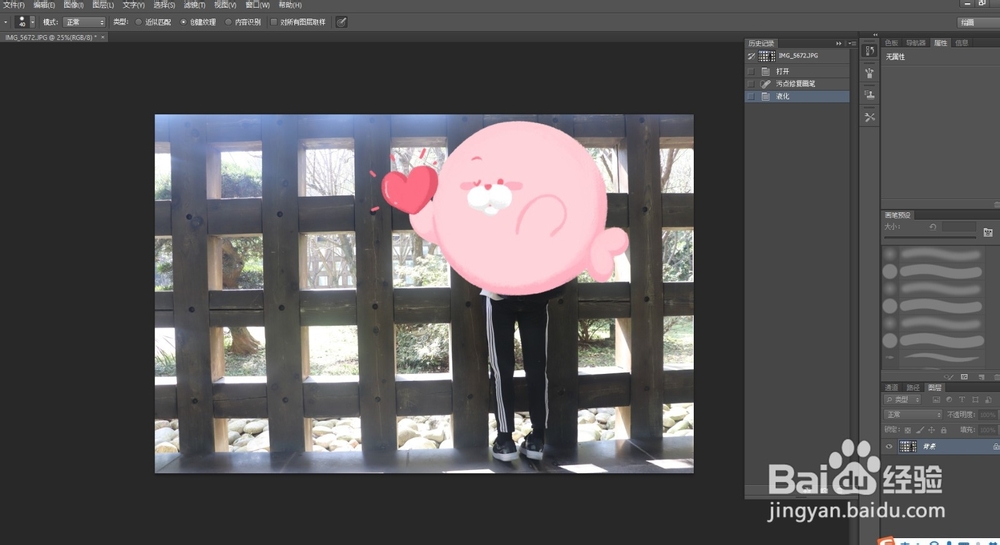The width and height of the screenshot is (1000, 545).
Task: Set history brush source on snapshot
Action: [751, 56]
